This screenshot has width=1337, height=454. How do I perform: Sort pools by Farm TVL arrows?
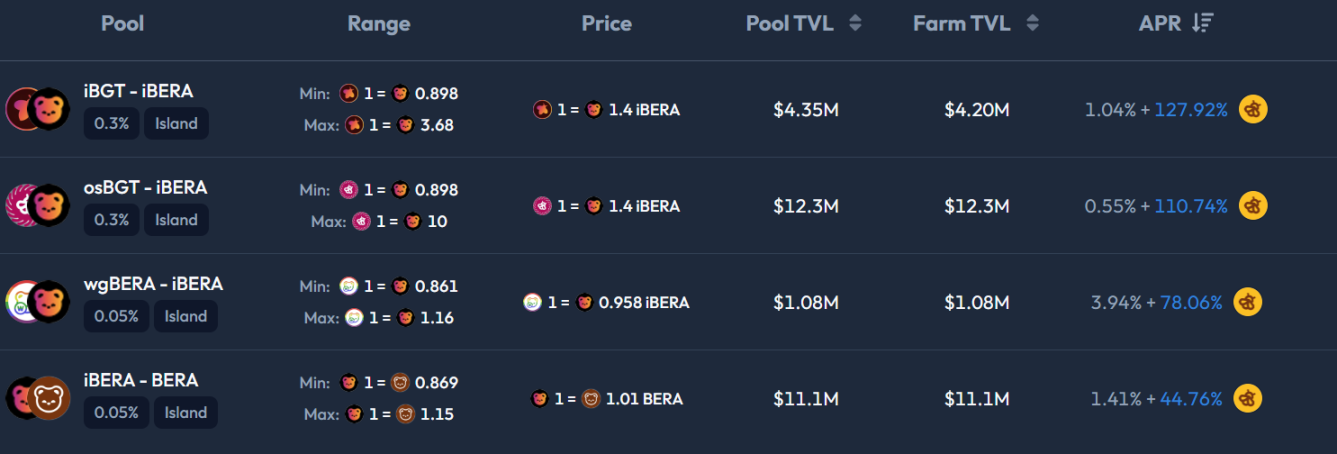pyautogui.click(x=1032, y=23)
